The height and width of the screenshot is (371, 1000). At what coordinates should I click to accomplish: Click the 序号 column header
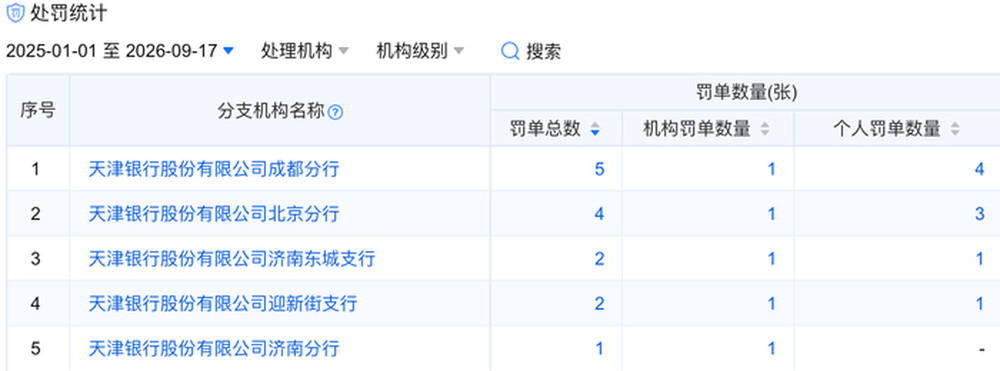[38, 111]
